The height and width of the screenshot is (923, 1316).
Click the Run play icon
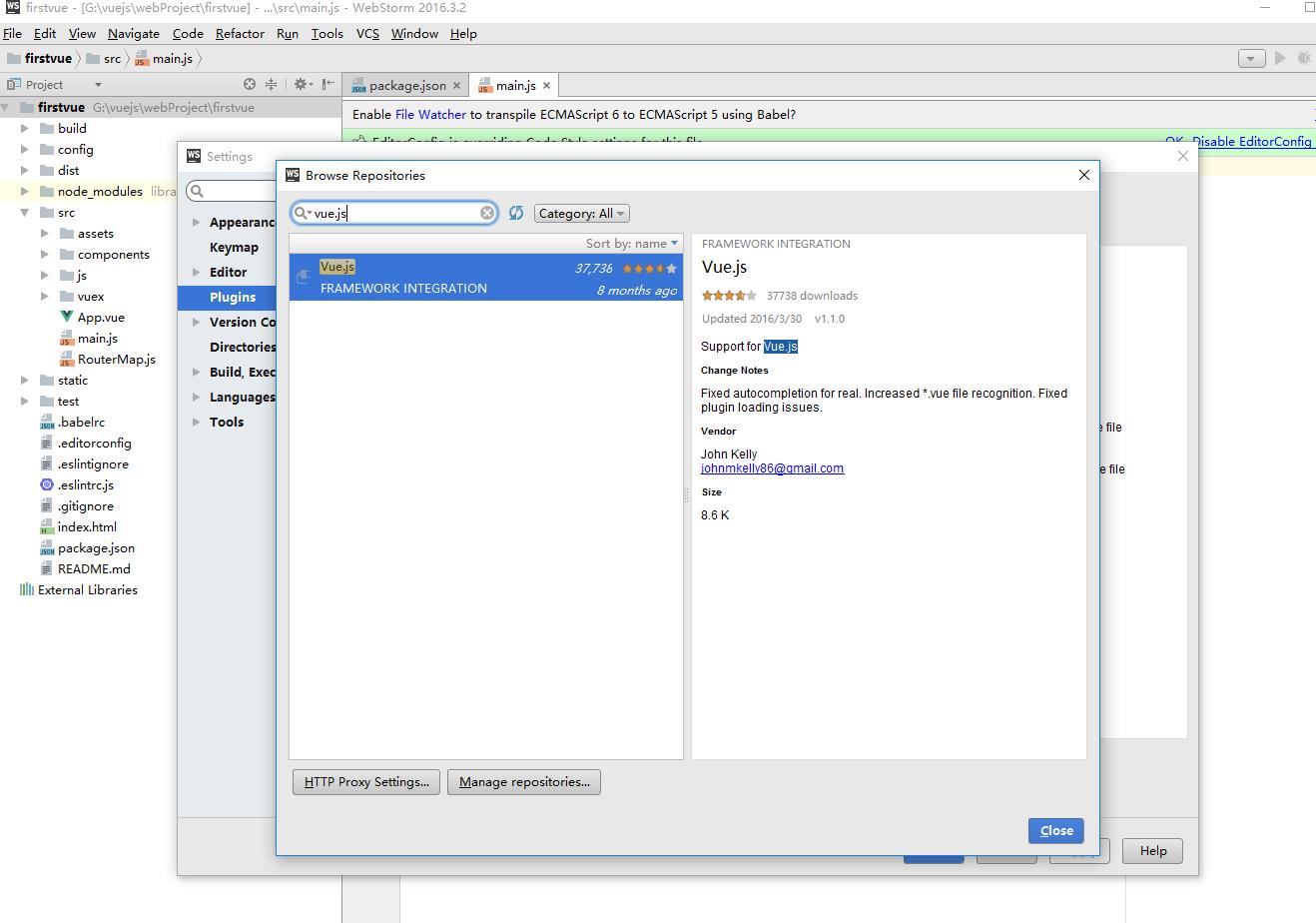coord(1280,59)
